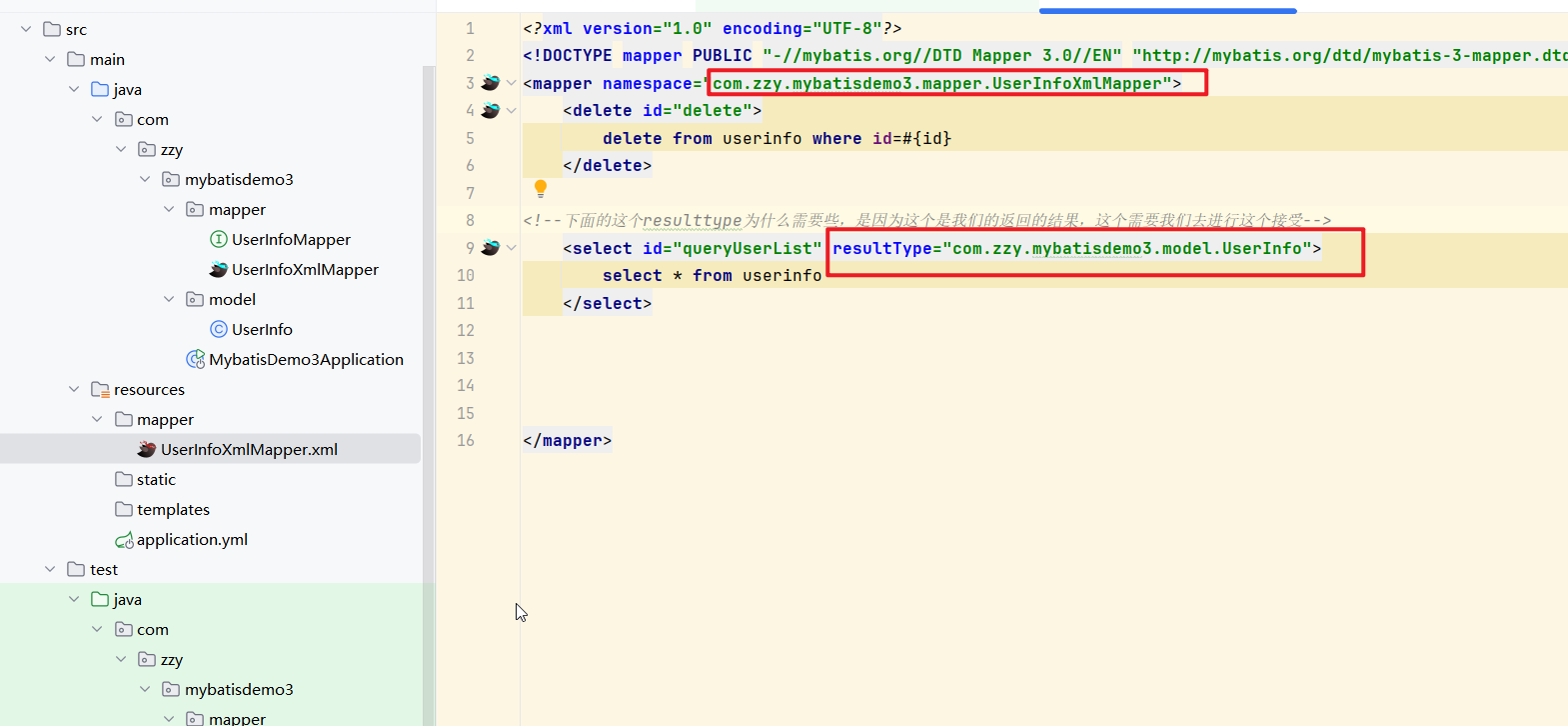Click the UserInfoMapper interface icon
1568x726 pixels.
219,239
